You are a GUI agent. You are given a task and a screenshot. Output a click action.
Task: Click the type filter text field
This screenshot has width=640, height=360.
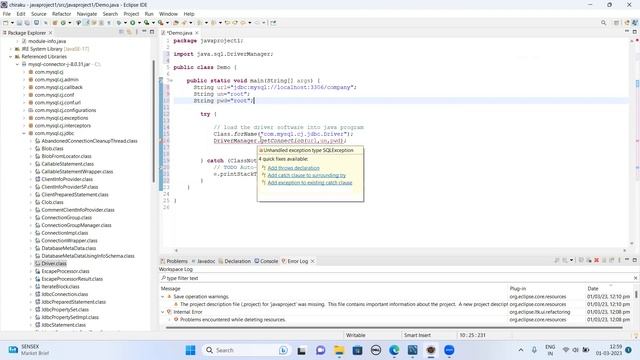coord(398,278)
